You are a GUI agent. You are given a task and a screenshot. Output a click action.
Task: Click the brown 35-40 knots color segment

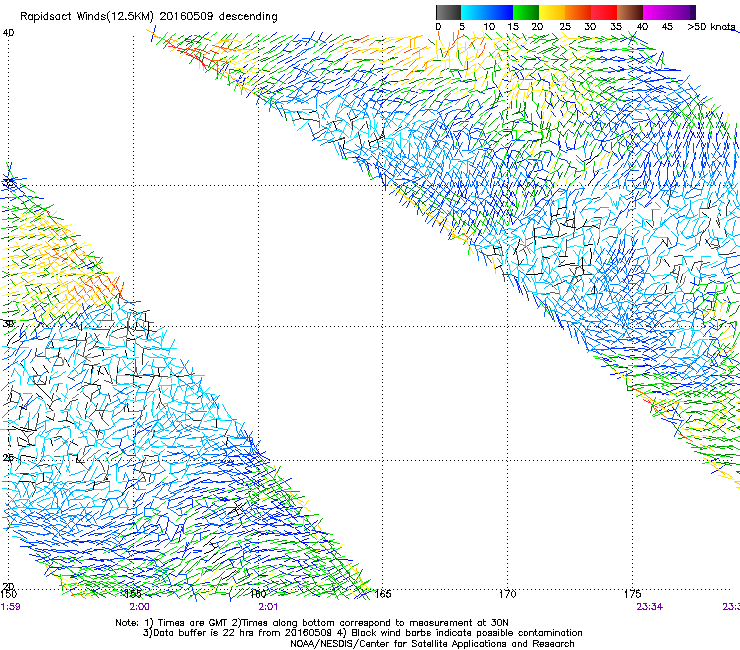point(630,12)
